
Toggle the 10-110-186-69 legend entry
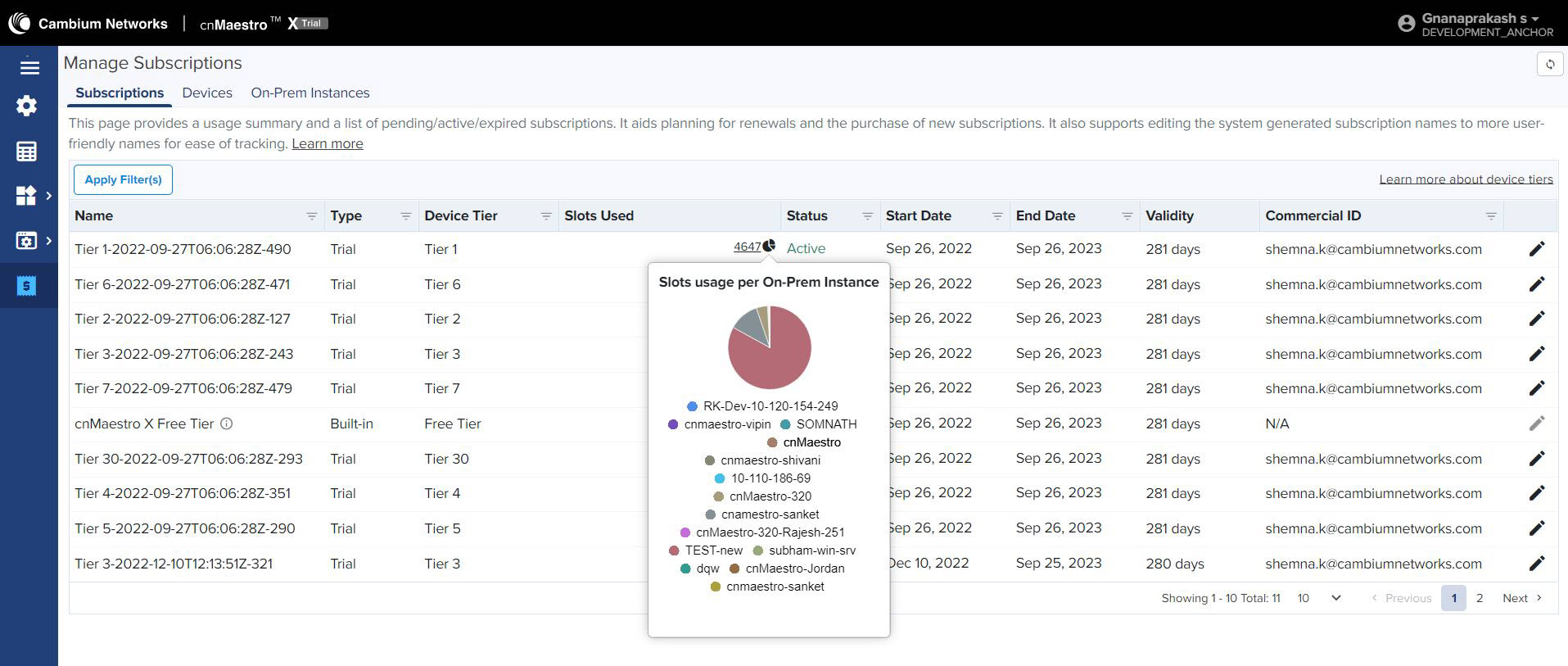[x=762, y=478]
